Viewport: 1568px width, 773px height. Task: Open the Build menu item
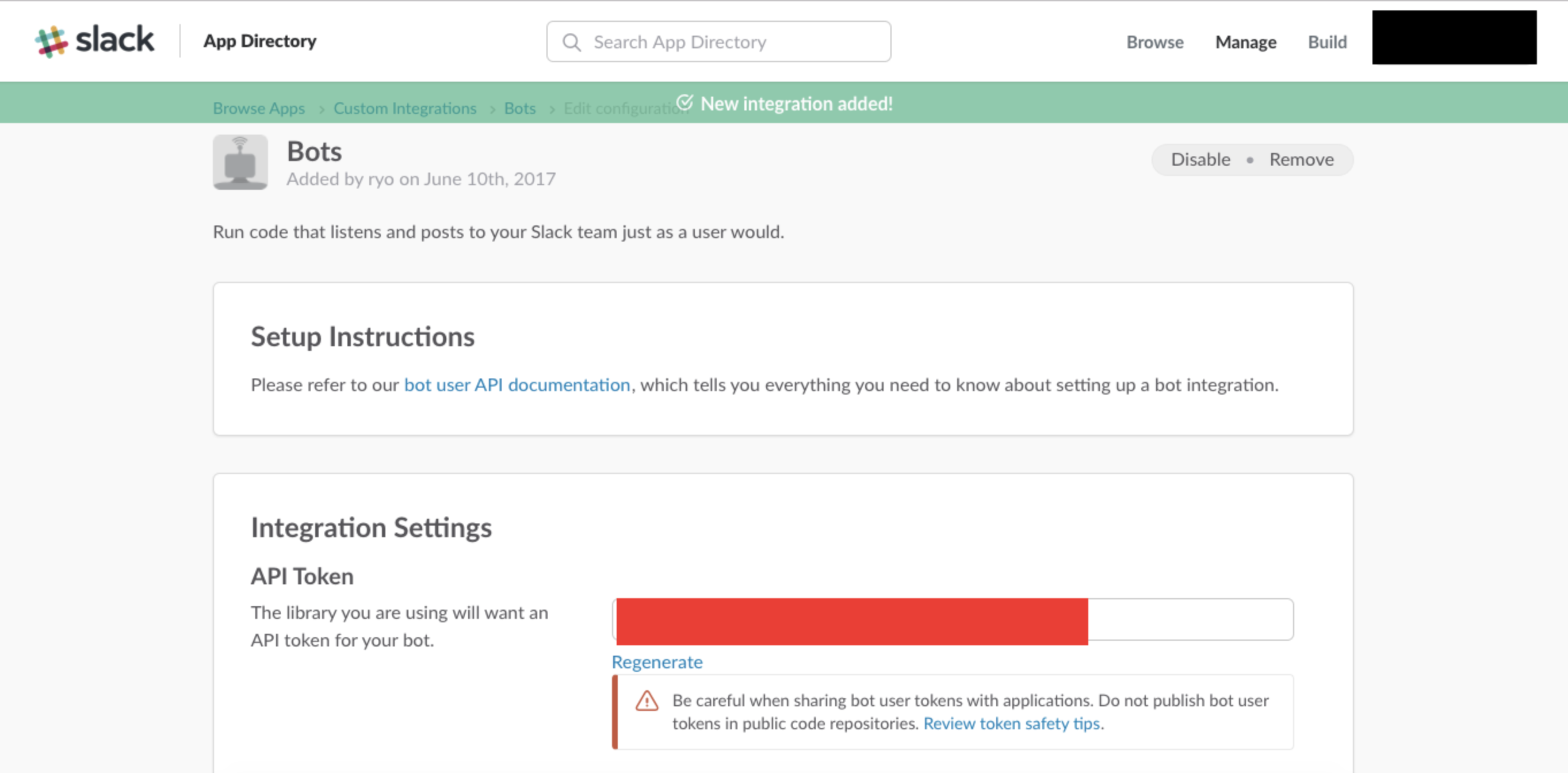tap(1327, 42)
